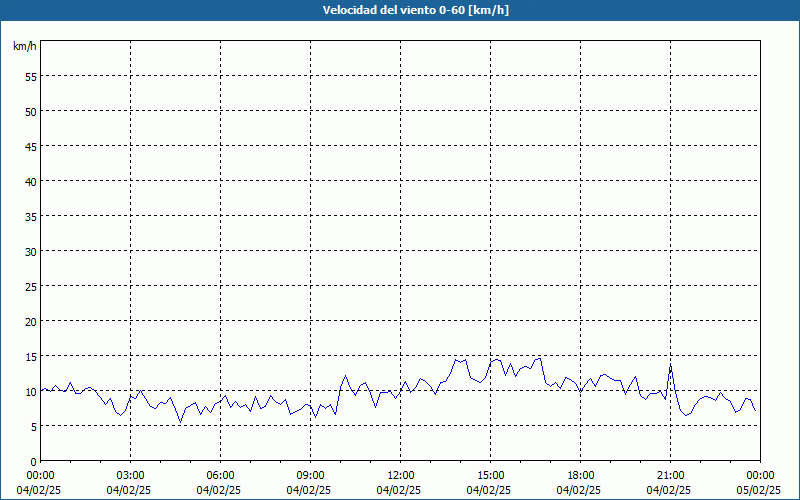Viewport: 800px width, 500px height.
Task: Click the y-axis value 5
Action: coord(34,427)
